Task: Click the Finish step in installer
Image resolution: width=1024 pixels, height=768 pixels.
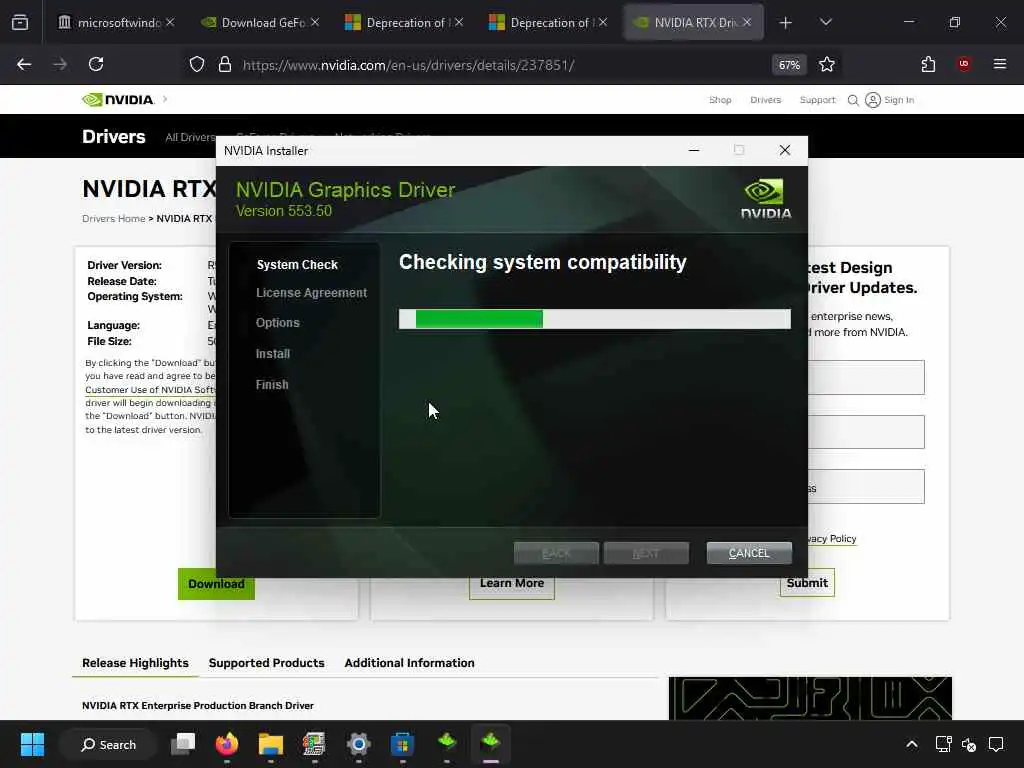Action: coord(272,385)
